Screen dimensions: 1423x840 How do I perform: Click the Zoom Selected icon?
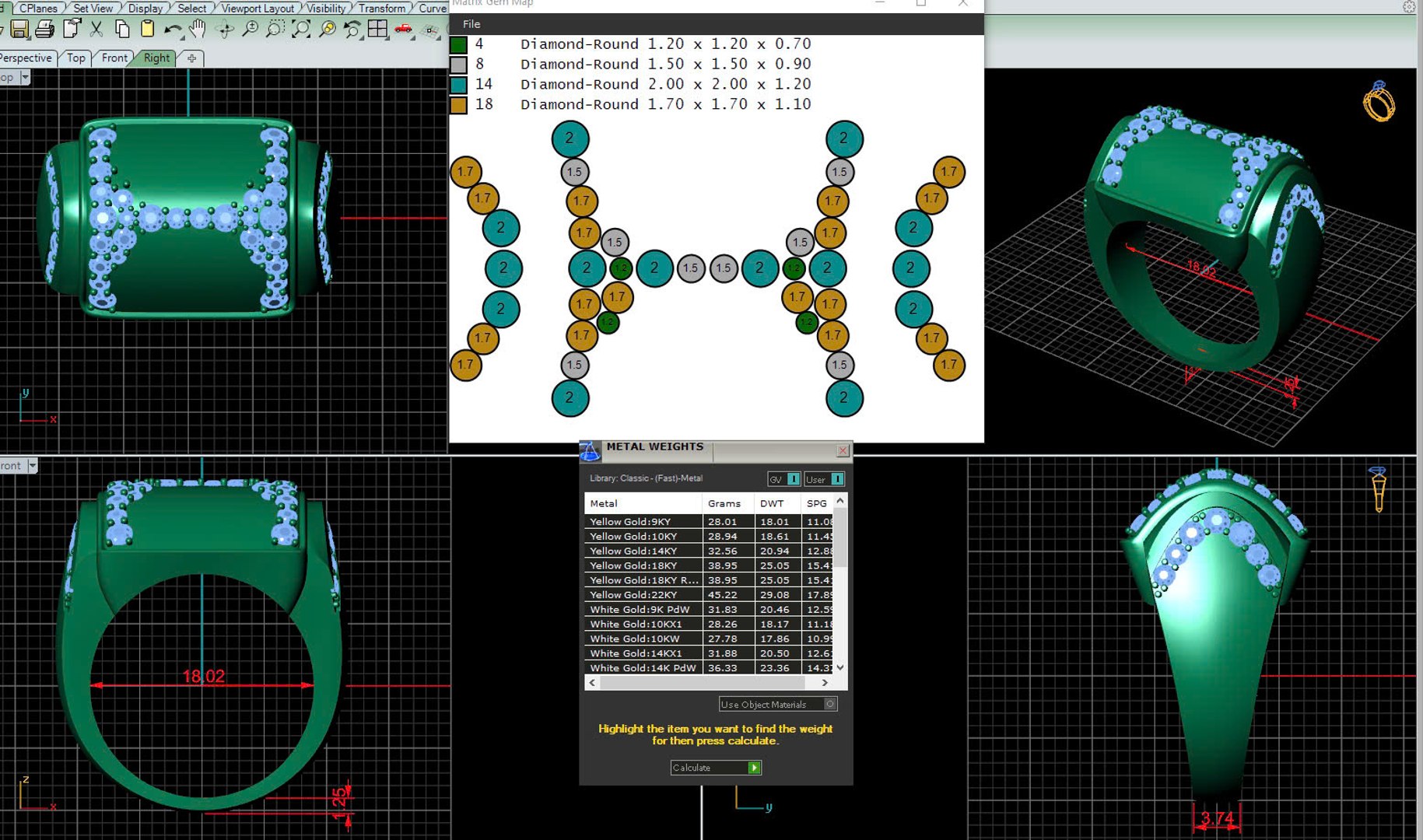pos(328,30)
